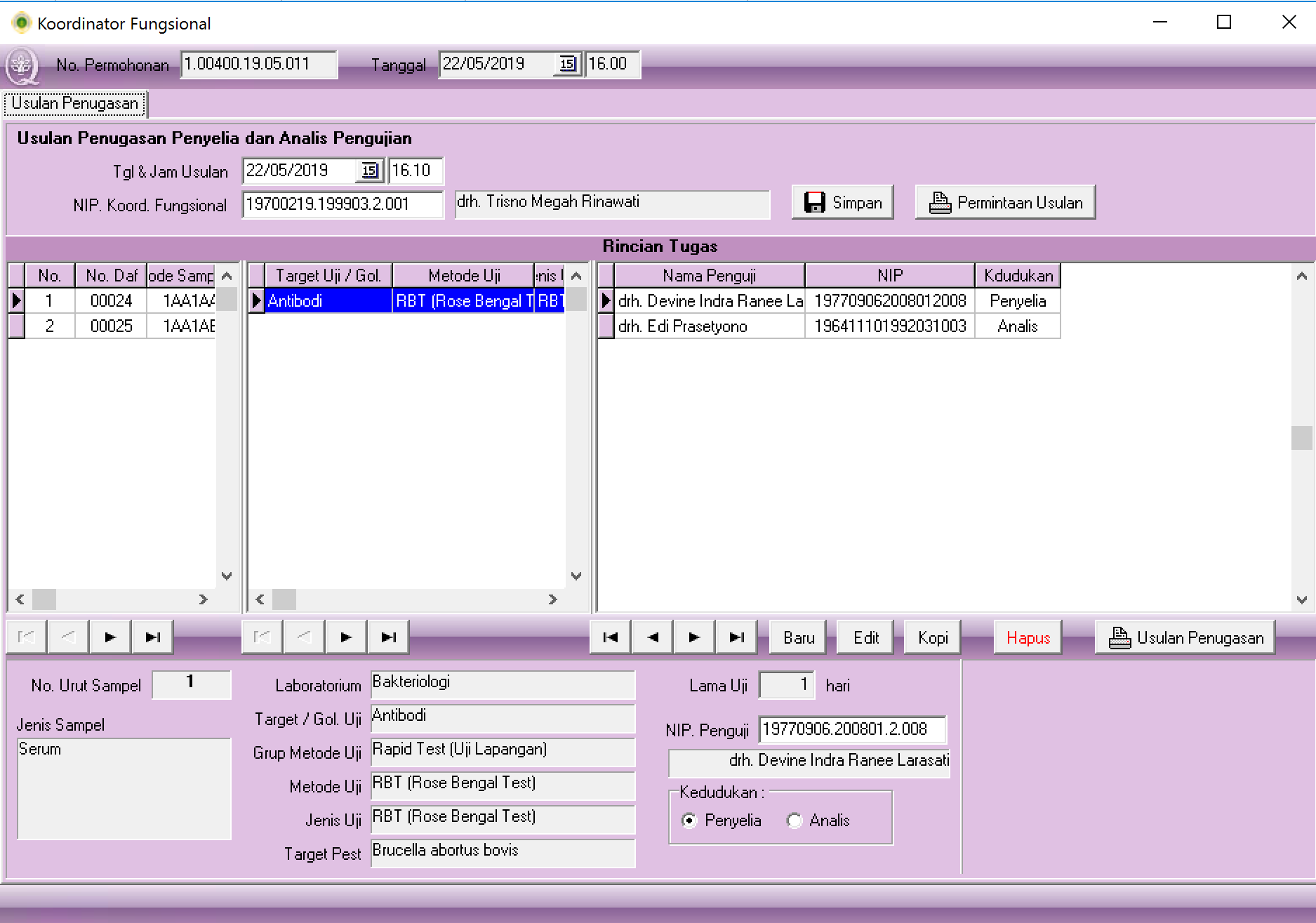Go to last record in Nama Penguji navigator
This screenshot has height=923, width=1316.
736,637
